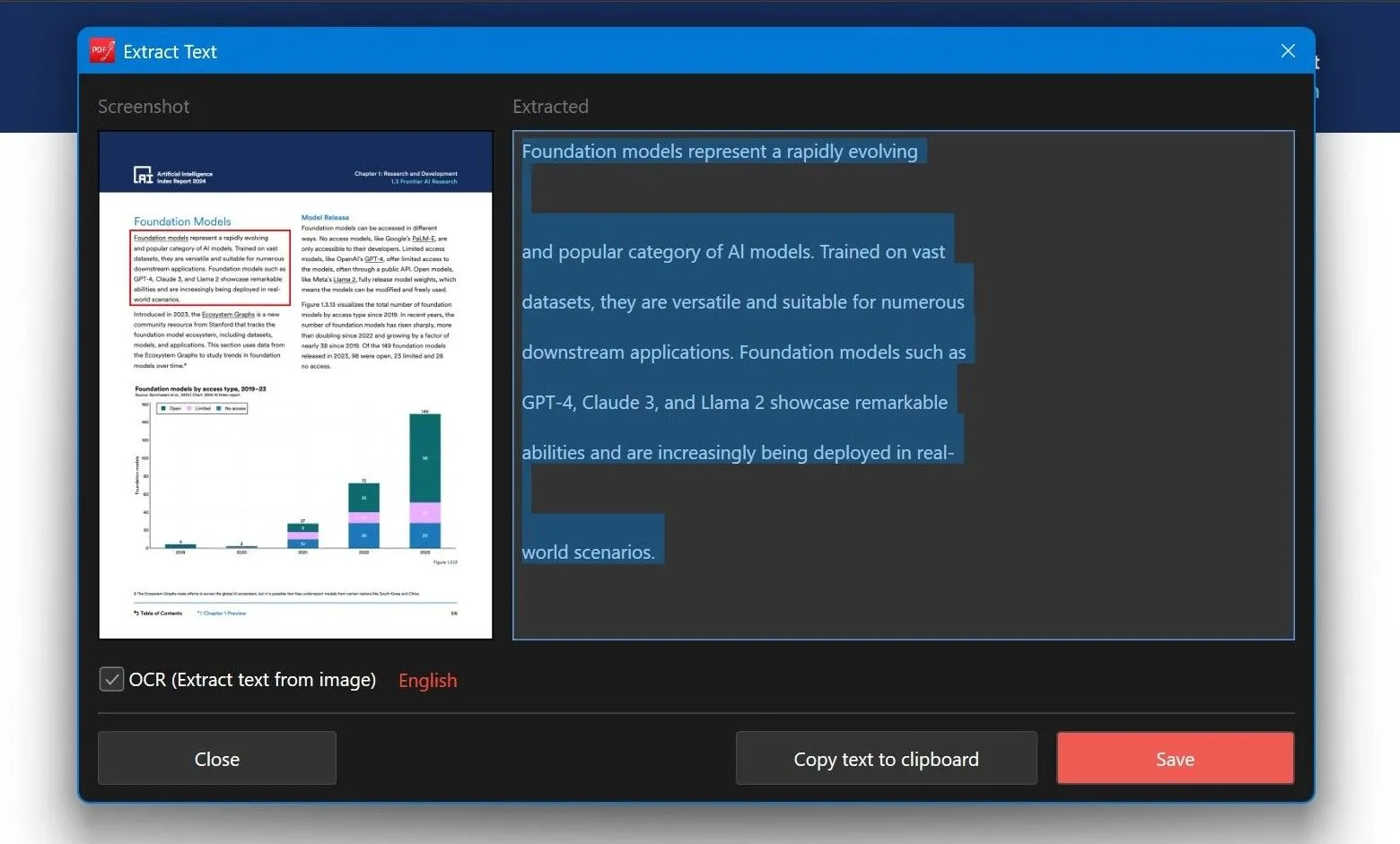Screen dimensions: 1400x844
Task: Click the AI Index logo in screenshot preview
Action: coord(144,176)
